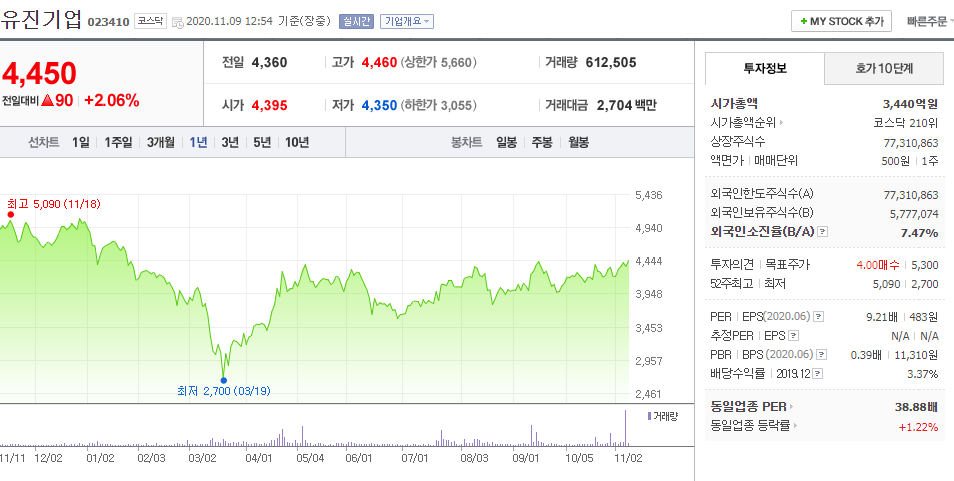Select the 1주일 line chart period
Viewport: 954px width, 481px height.
pos(118,143)
